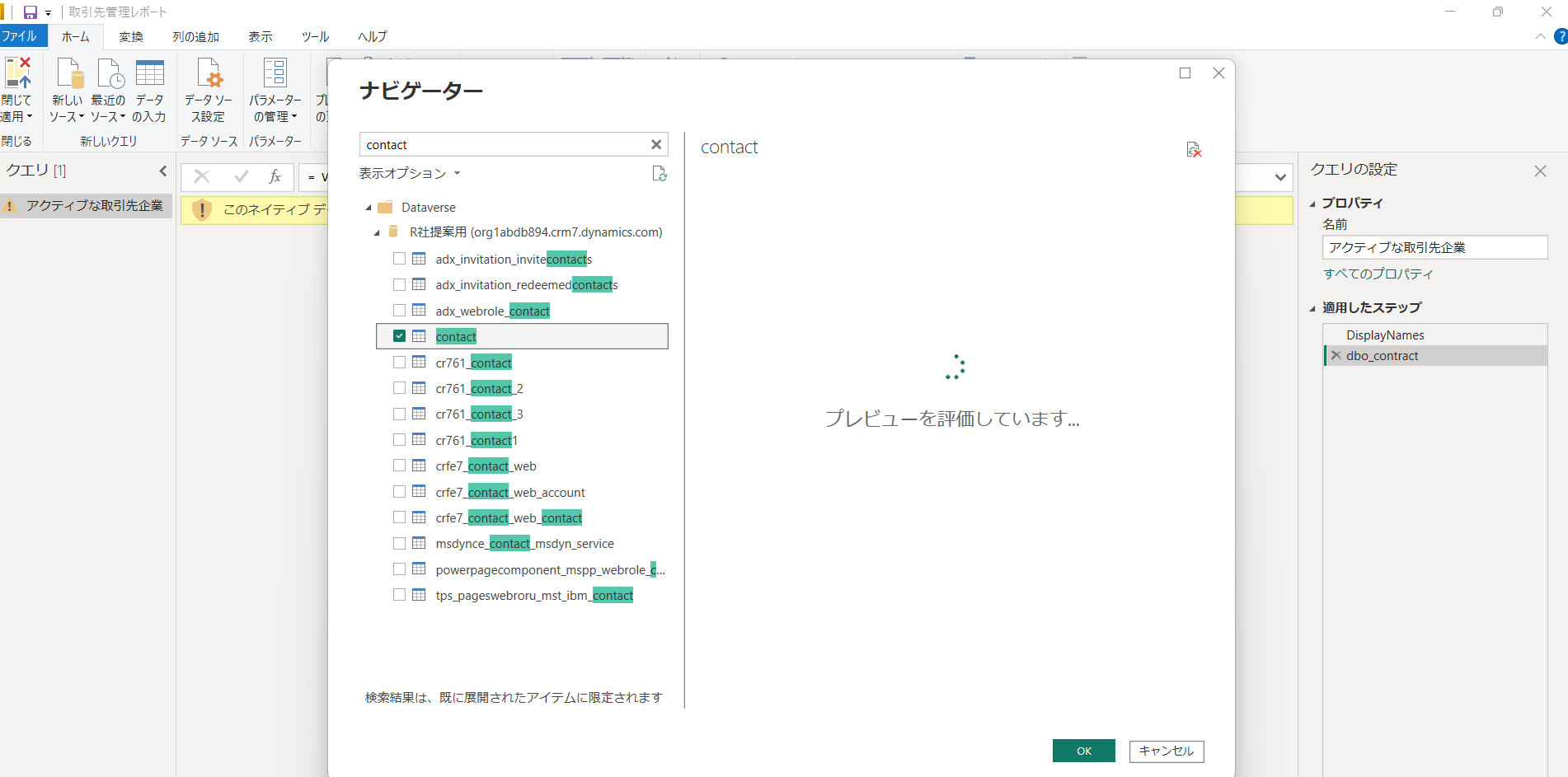1568x777 pixels.
Task: Expand the formula bar dropdown arrow
Action: [x=1280, y=177]
